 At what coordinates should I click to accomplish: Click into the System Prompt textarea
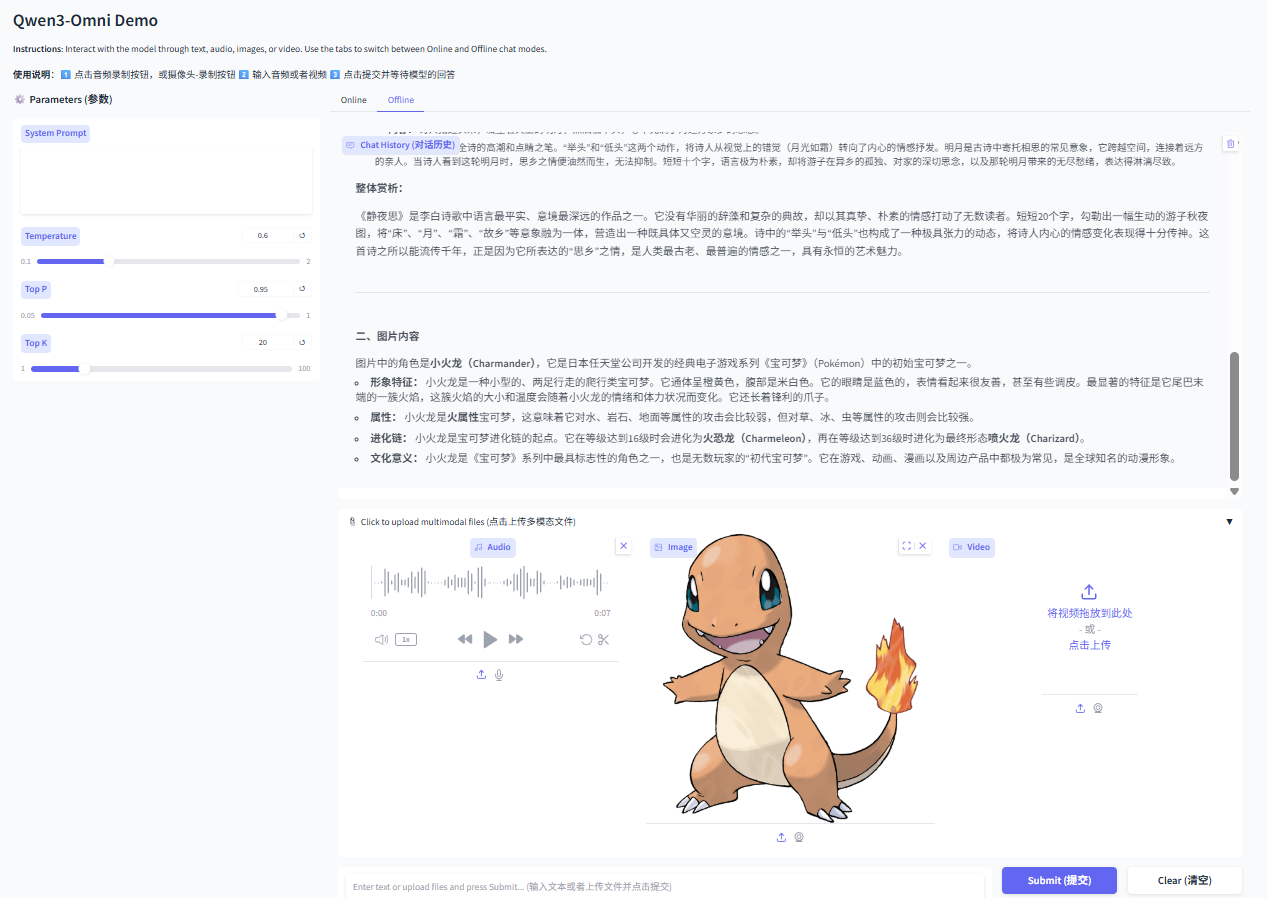(167, 180)
